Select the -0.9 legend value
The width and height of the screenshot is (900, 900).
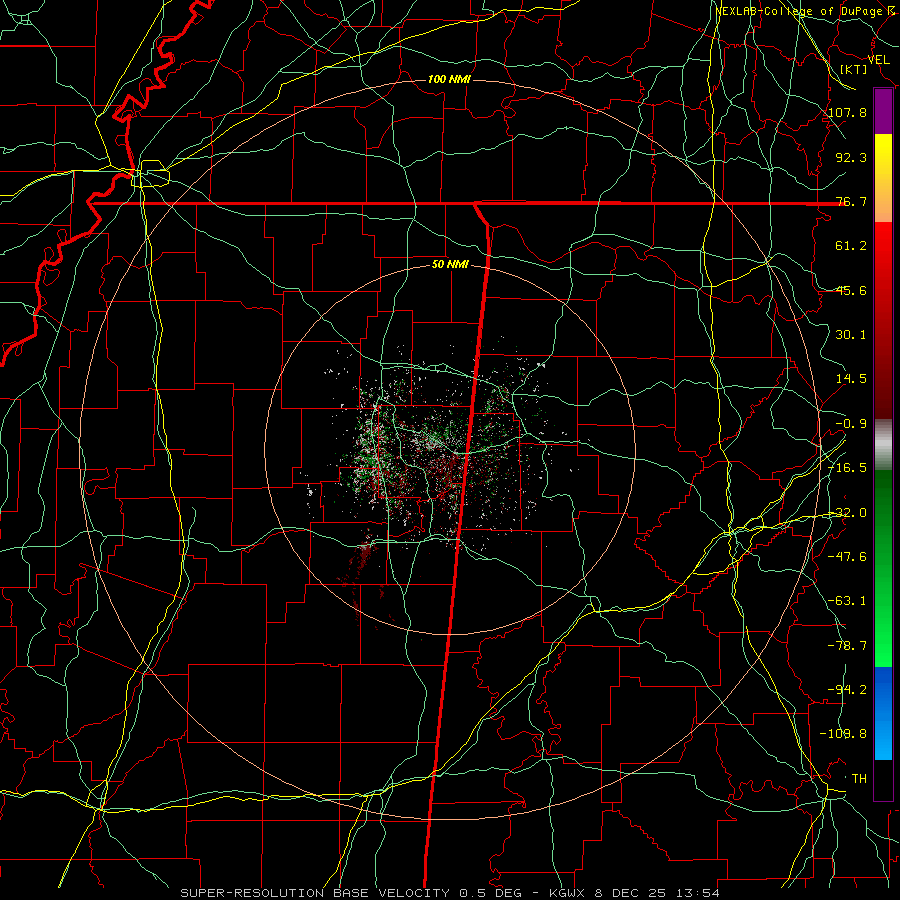(851, 424)
